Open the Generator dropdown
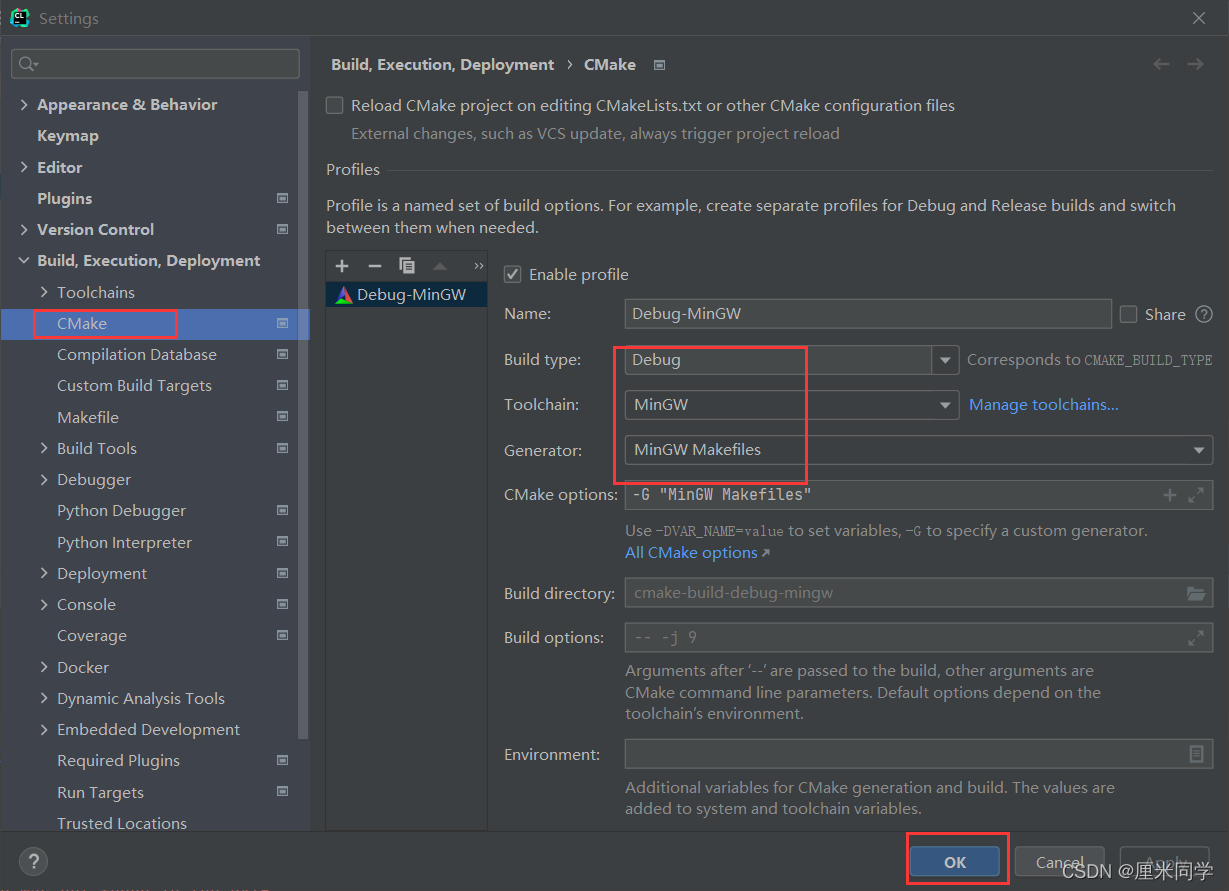The image size is (1229, 891). tap(1198, 450)
